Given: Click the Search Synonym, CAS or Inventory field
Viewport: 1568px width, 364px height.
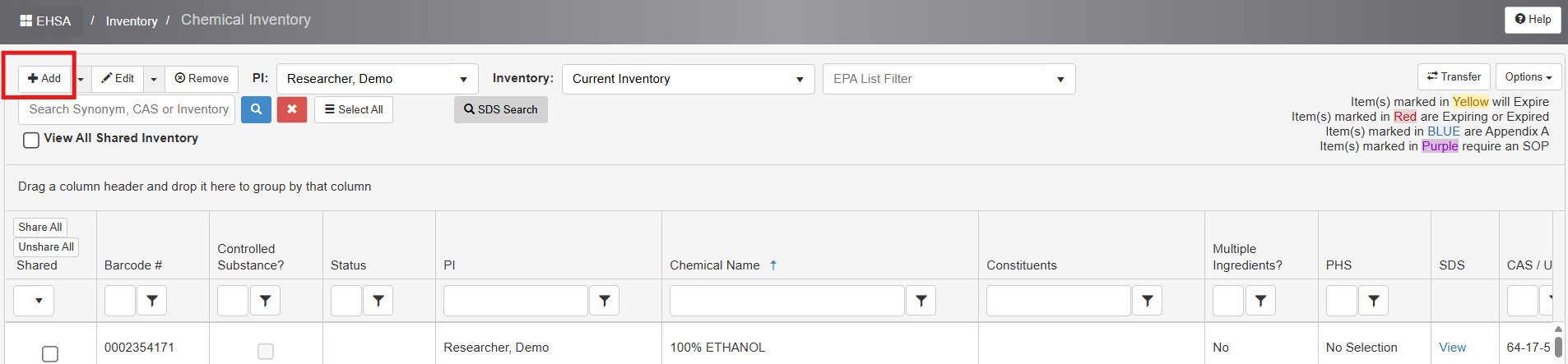Looking at the screenshot, I should pos(128,109).
